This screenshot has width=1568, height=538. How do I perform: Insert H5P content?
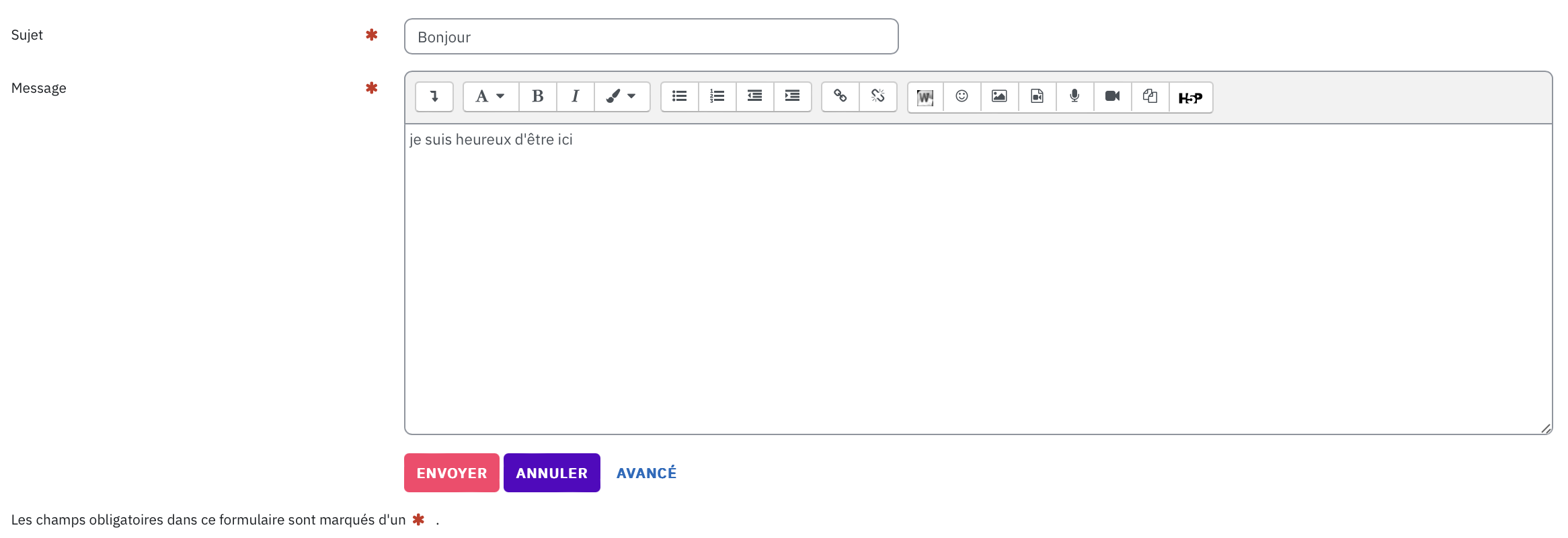[x=1191, y=98]
